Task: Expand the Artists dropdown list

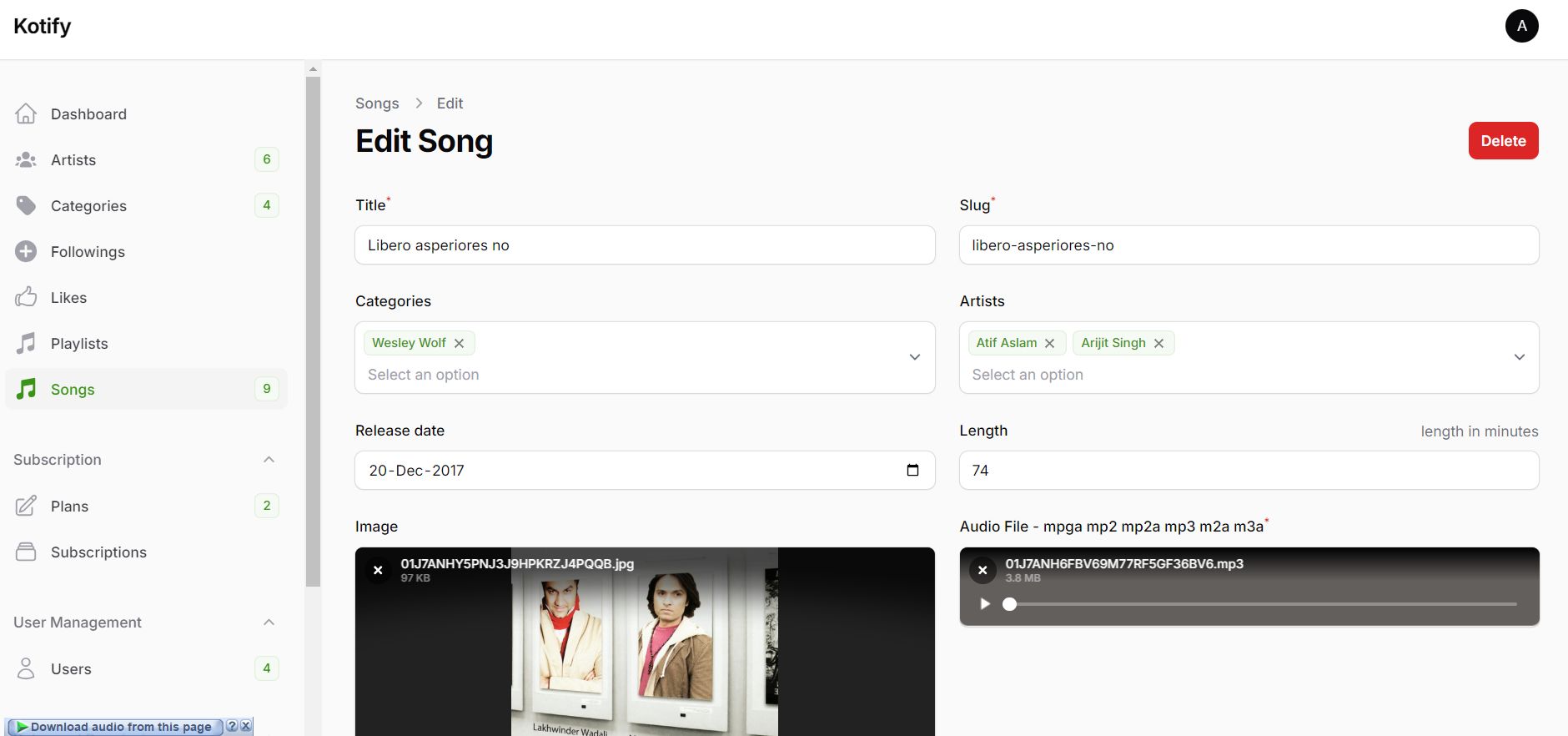Action: 1519,357
